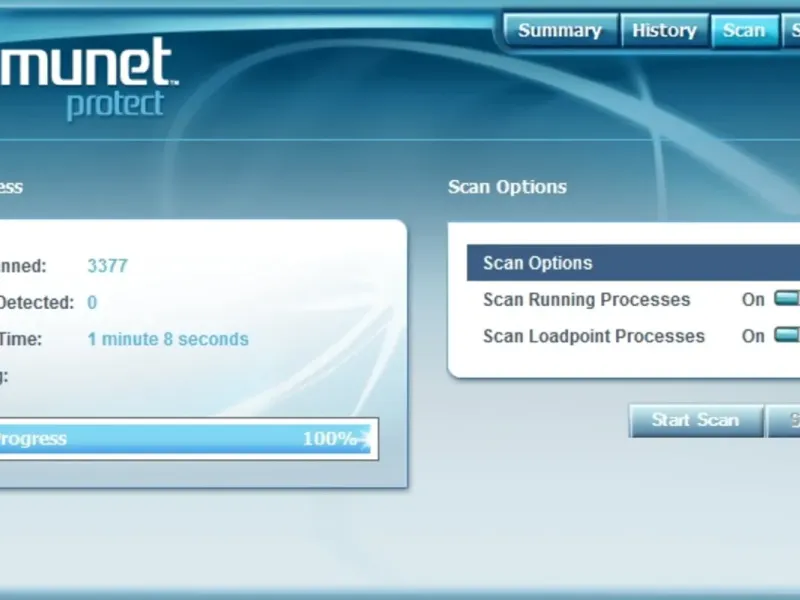
Task: Click the Scan Options panel header bar
Action: 633,263
